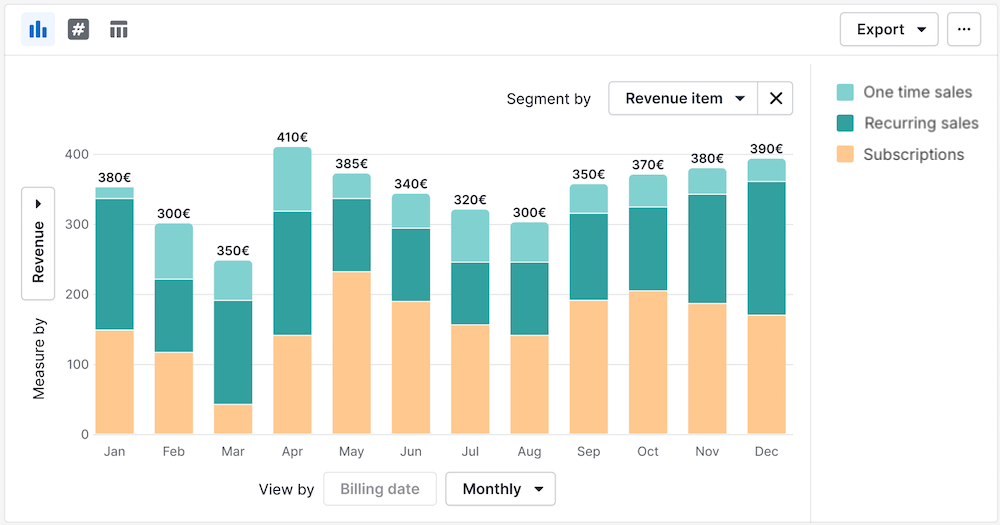Viewport: 1000px width, 525px height.
Task: Toggle Subscriptions legend swatch
Action: point(845,154)
